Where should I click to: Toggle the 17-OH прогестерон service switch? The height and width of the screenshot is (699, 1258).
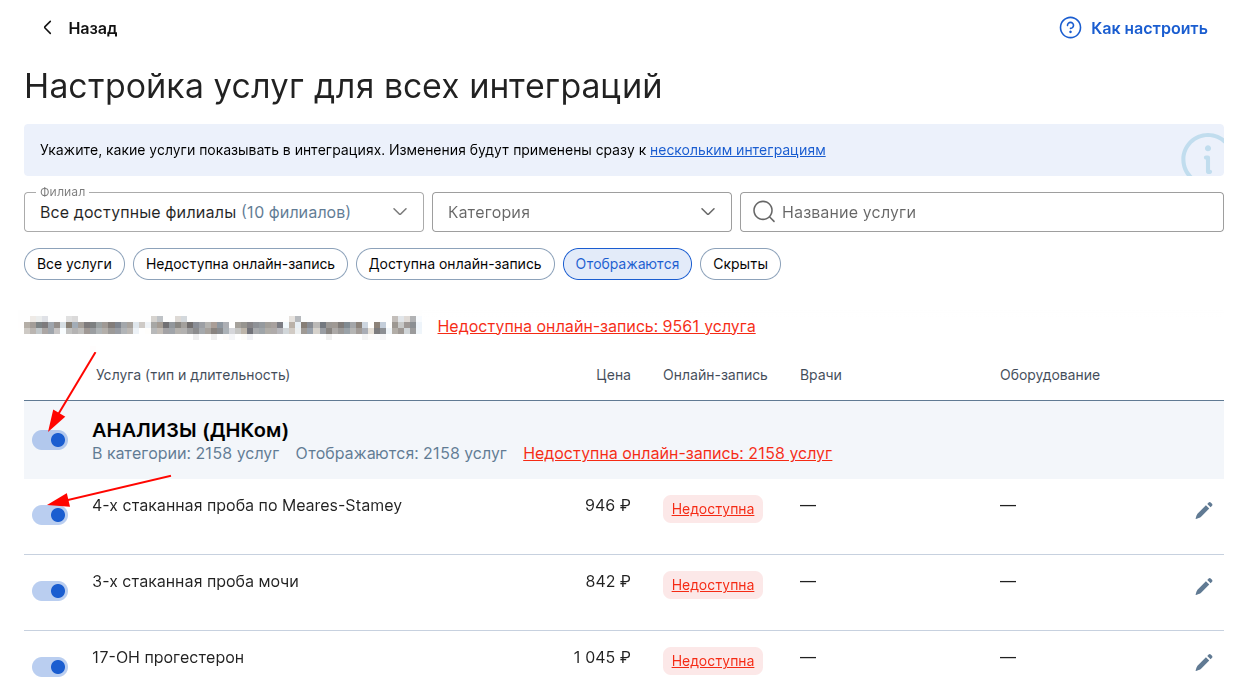pos(50,667)
